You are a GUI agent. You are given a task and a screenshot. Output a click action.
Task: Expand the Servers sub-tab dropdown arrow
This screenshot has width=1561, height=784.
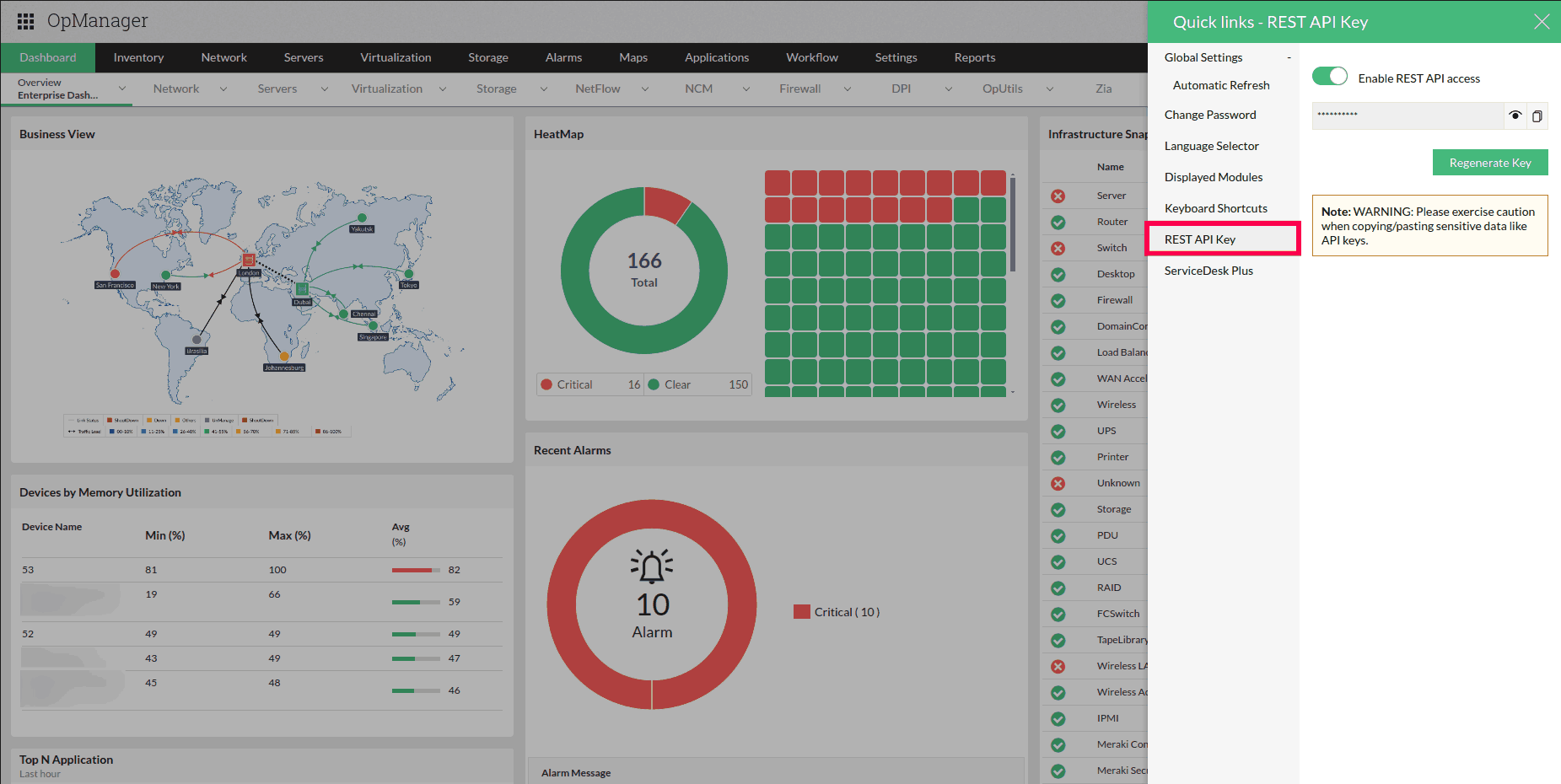(325, 89)
